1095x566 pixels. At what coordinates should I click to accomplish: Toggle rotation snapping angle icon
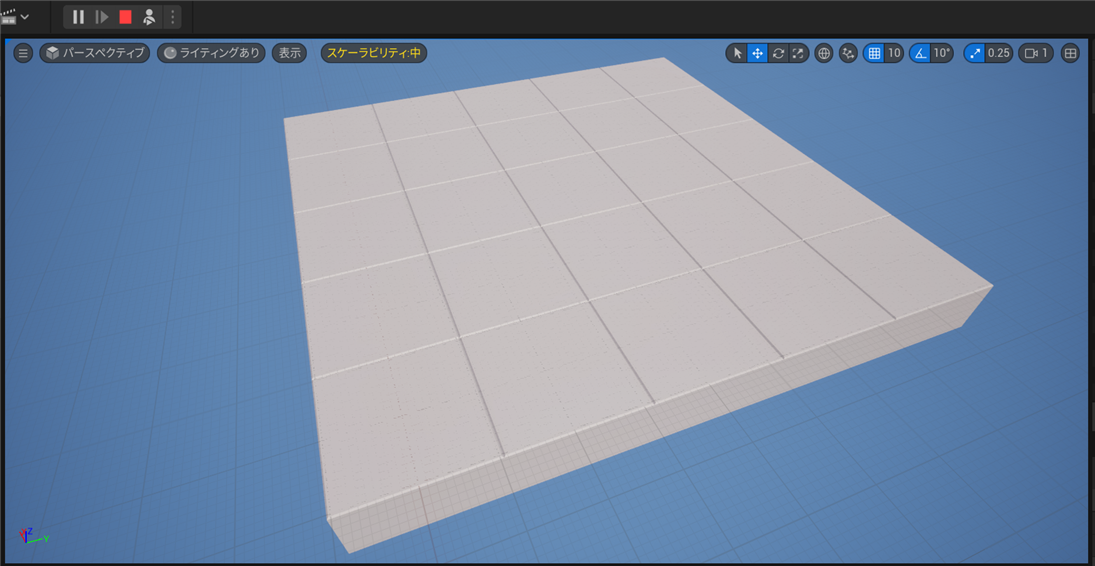coord(920,53)
